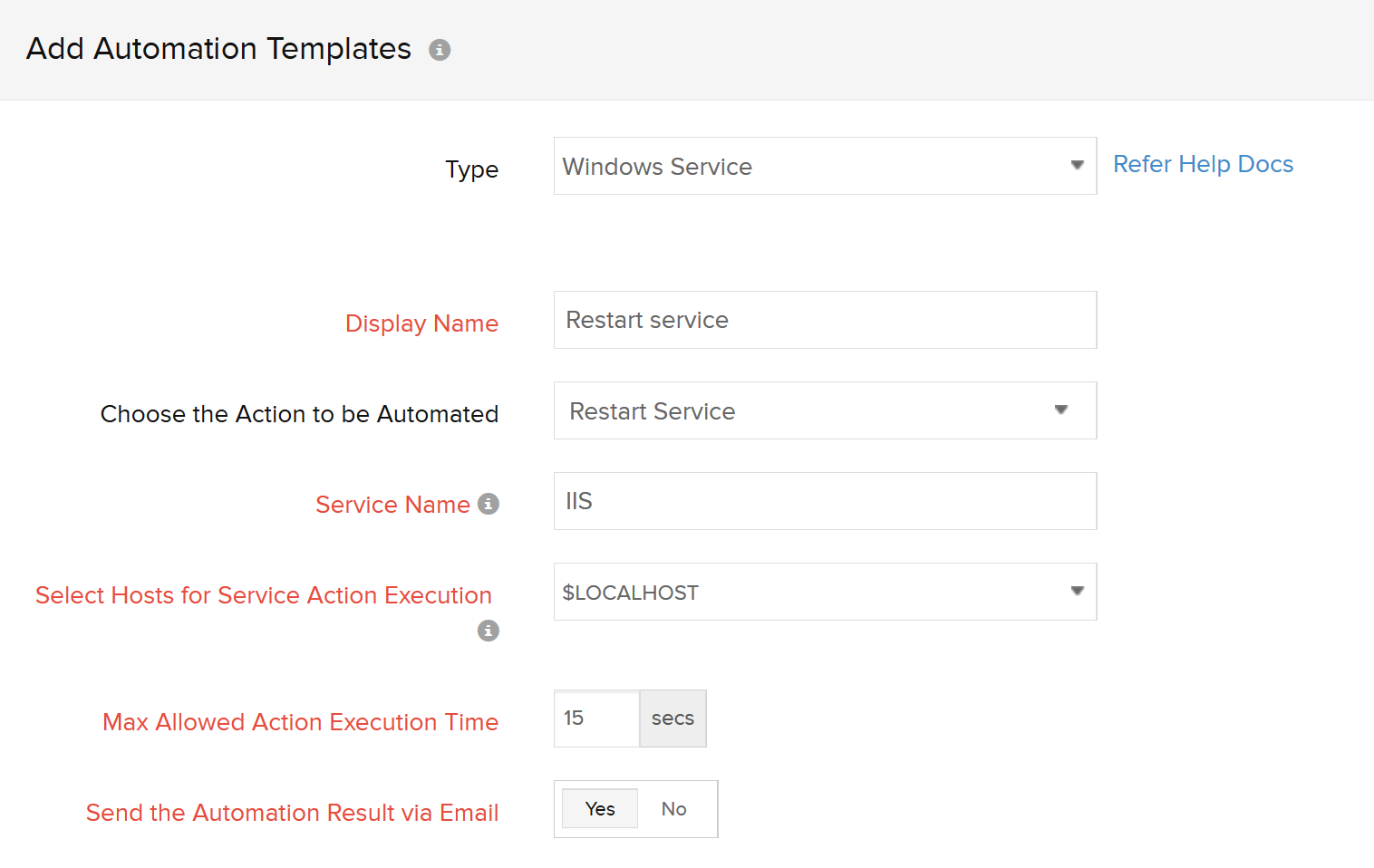Click the info icon next to Service Name
1374x868 pixels.
click(x=489, y=504)
